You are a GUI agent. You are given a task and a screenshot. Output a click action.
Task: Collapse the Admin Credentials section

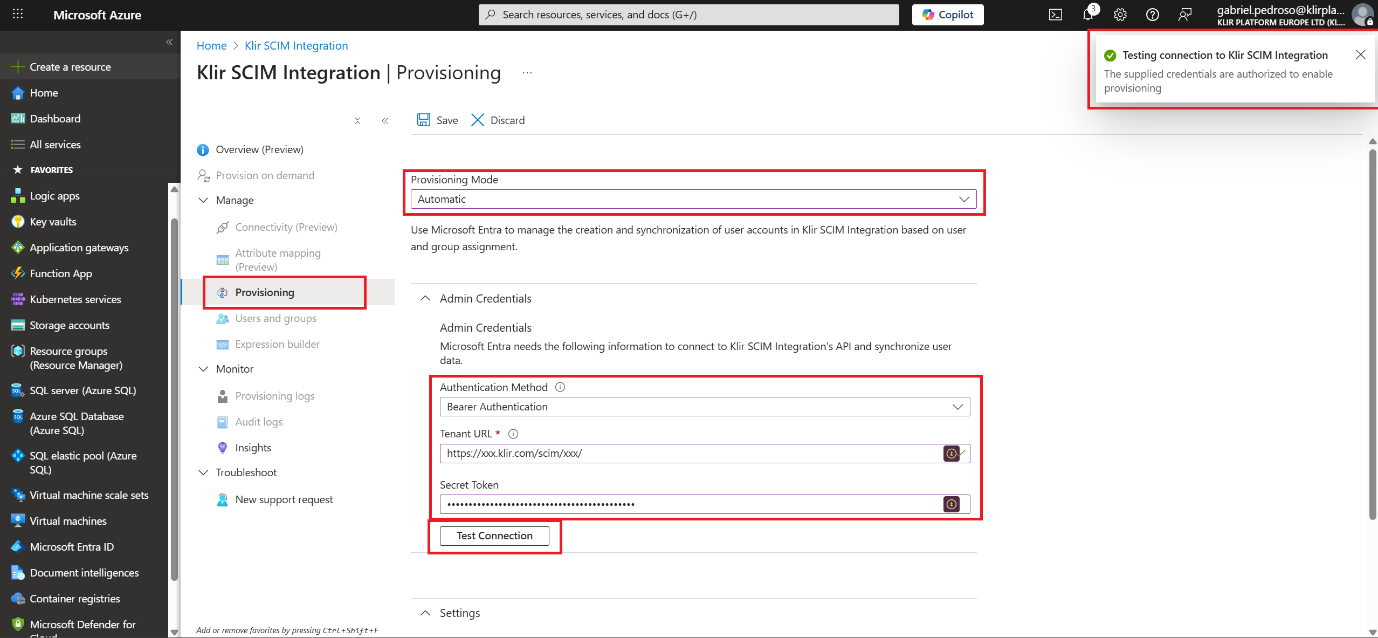pyautogui.click(x=423, y=298)
